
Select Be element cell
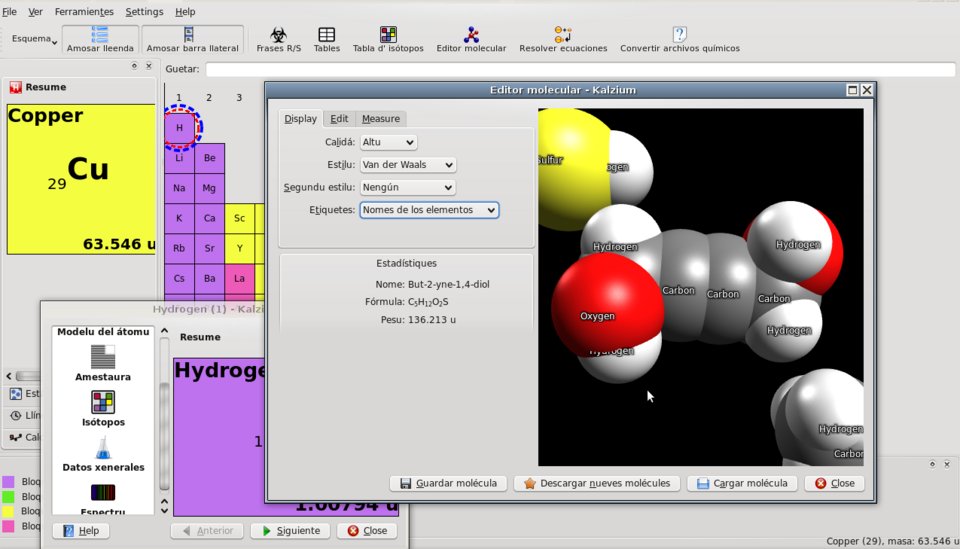coord(209,158)
